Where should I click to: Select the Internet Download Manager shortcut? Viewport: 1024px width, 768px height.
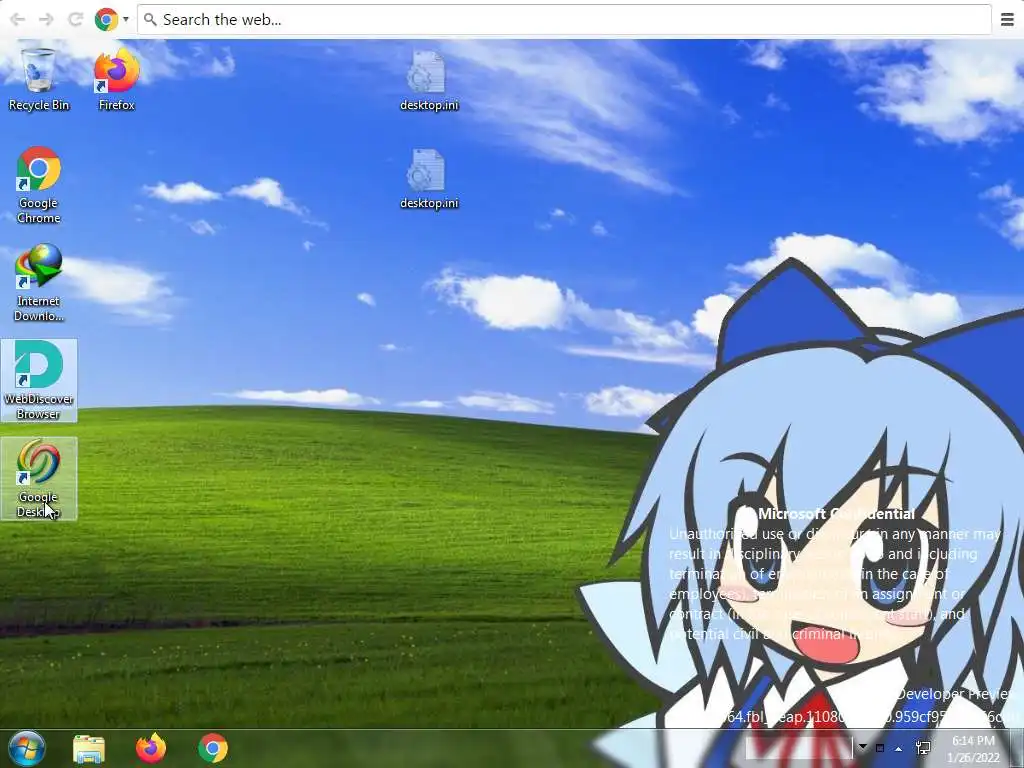click(39, 283)
